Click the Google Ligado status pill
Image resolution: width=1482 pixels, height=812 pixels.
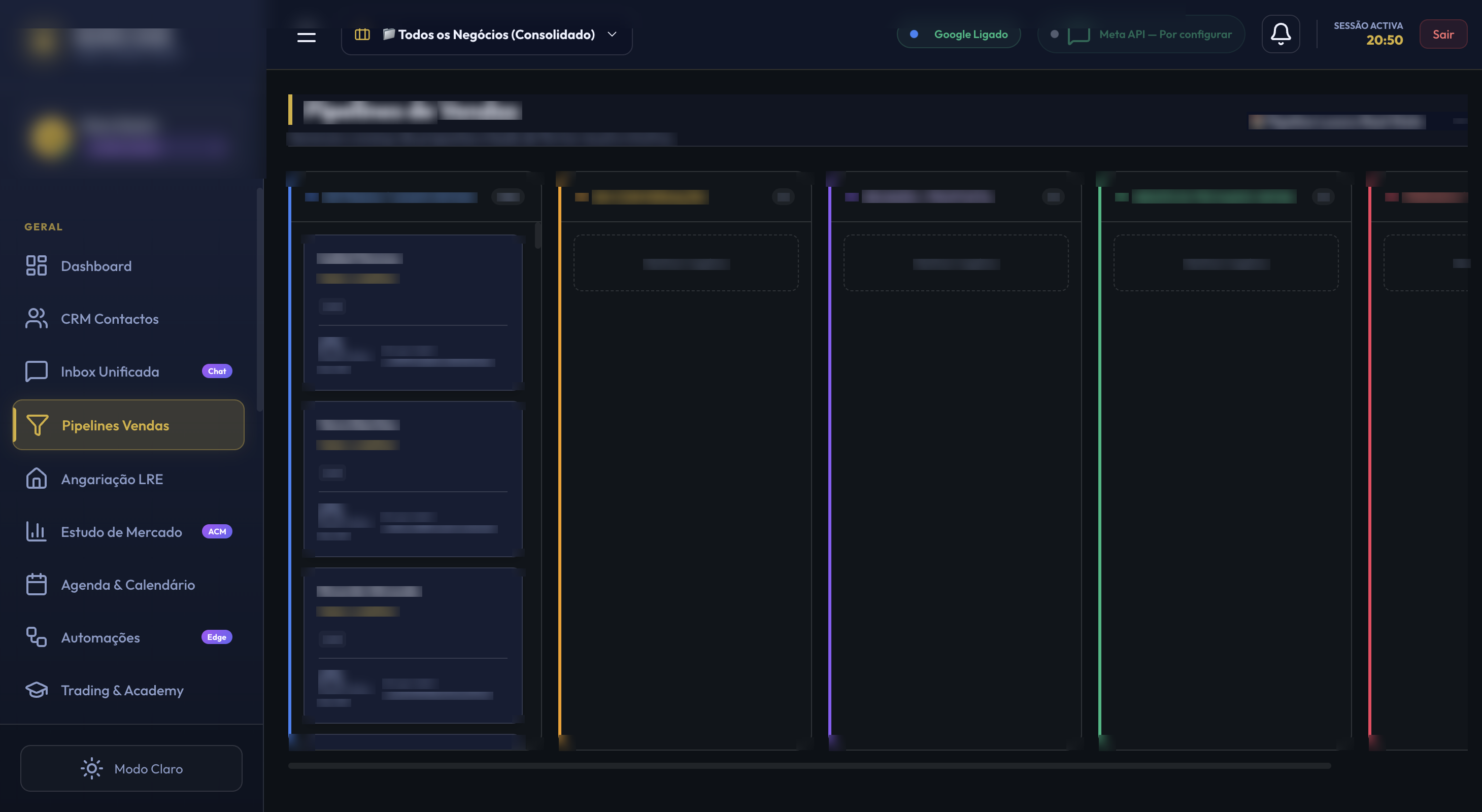tap(958, 35)
